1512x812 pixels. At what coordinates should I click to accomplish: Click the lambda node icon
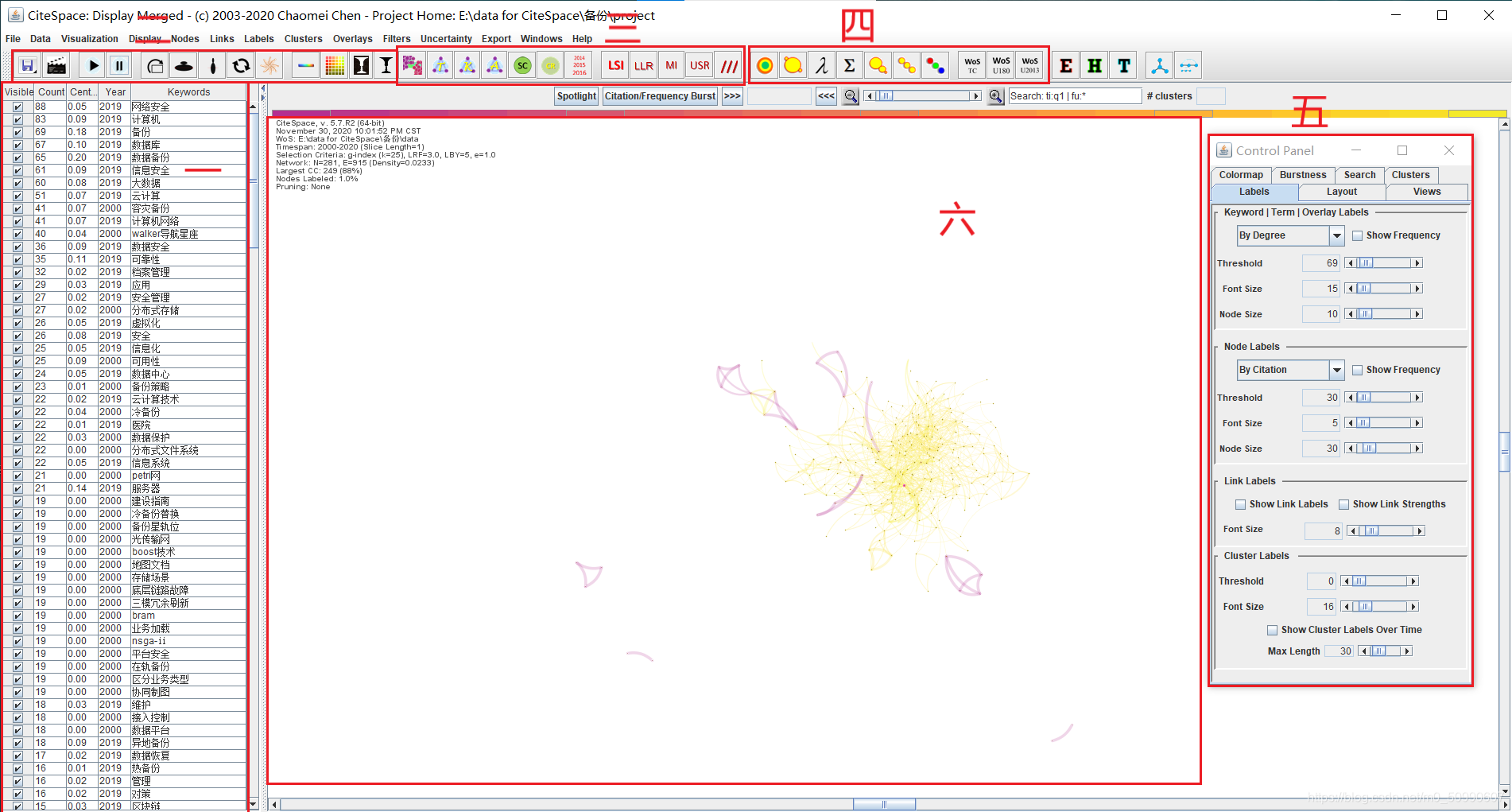[x=821, y=66]
